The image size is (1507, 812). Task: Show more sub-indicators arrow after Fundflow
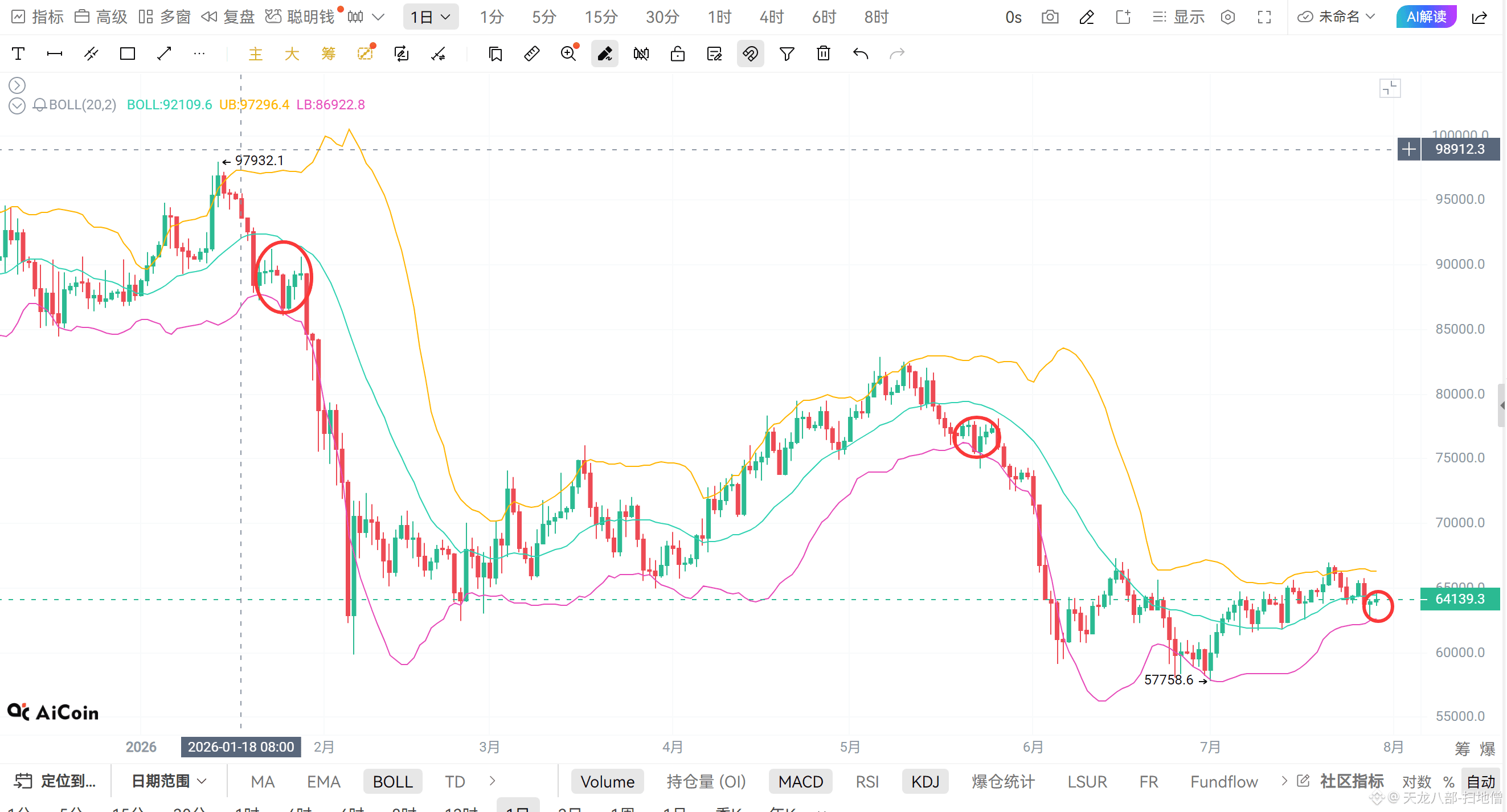pyautogui.click(x=1284, y=781)
